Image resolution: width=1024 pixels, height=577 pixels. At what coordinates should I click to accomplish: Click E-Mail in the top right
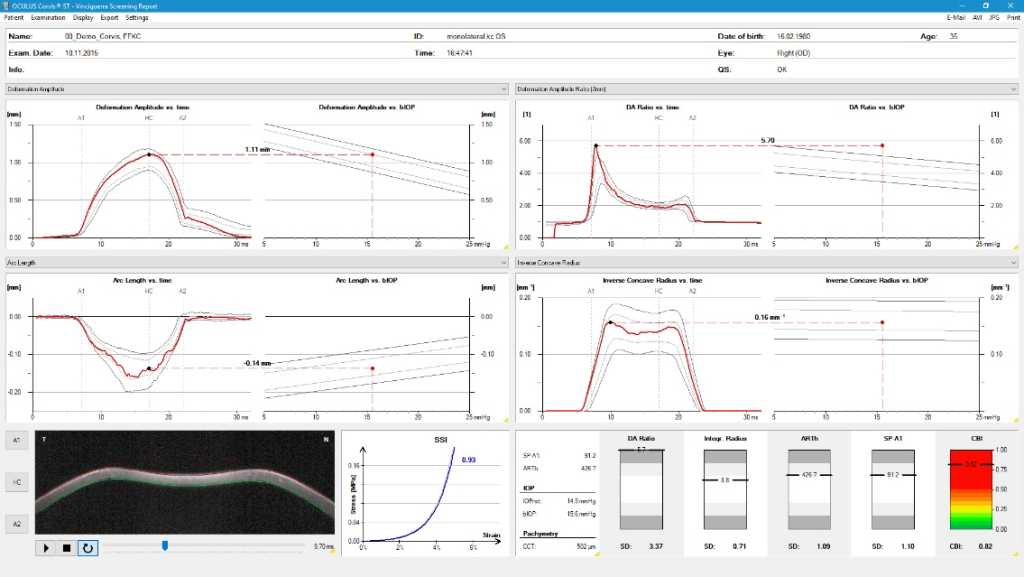(x=957, y=18)
